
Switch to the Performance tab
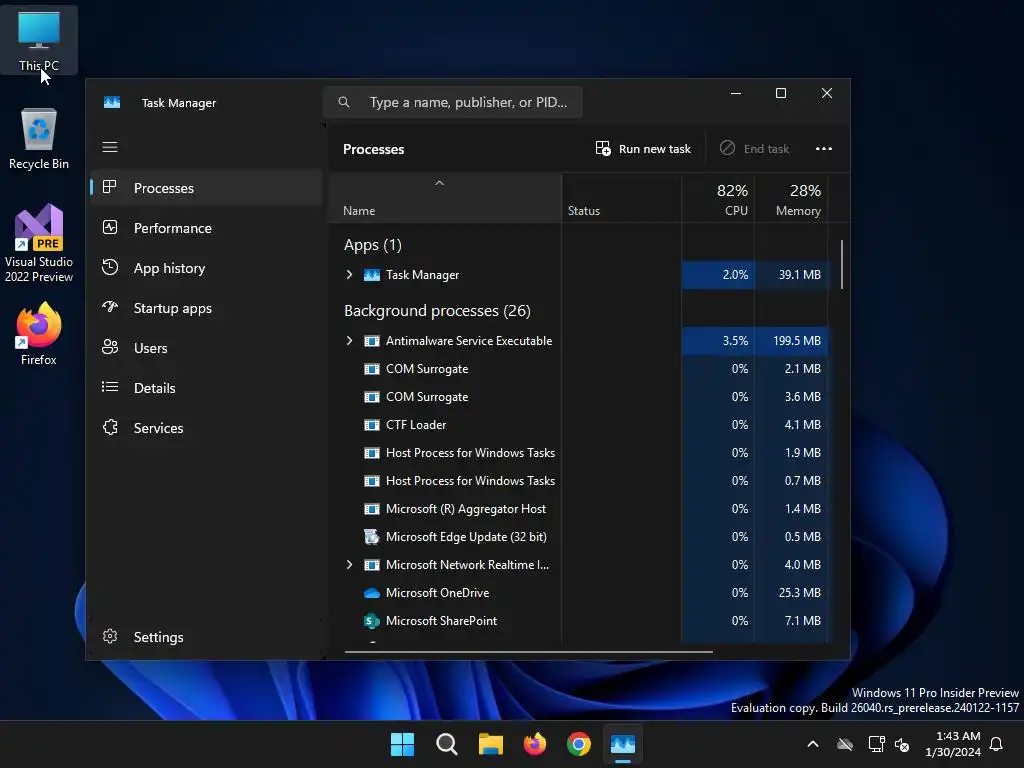pyautogui.click(x=206, y=228)
